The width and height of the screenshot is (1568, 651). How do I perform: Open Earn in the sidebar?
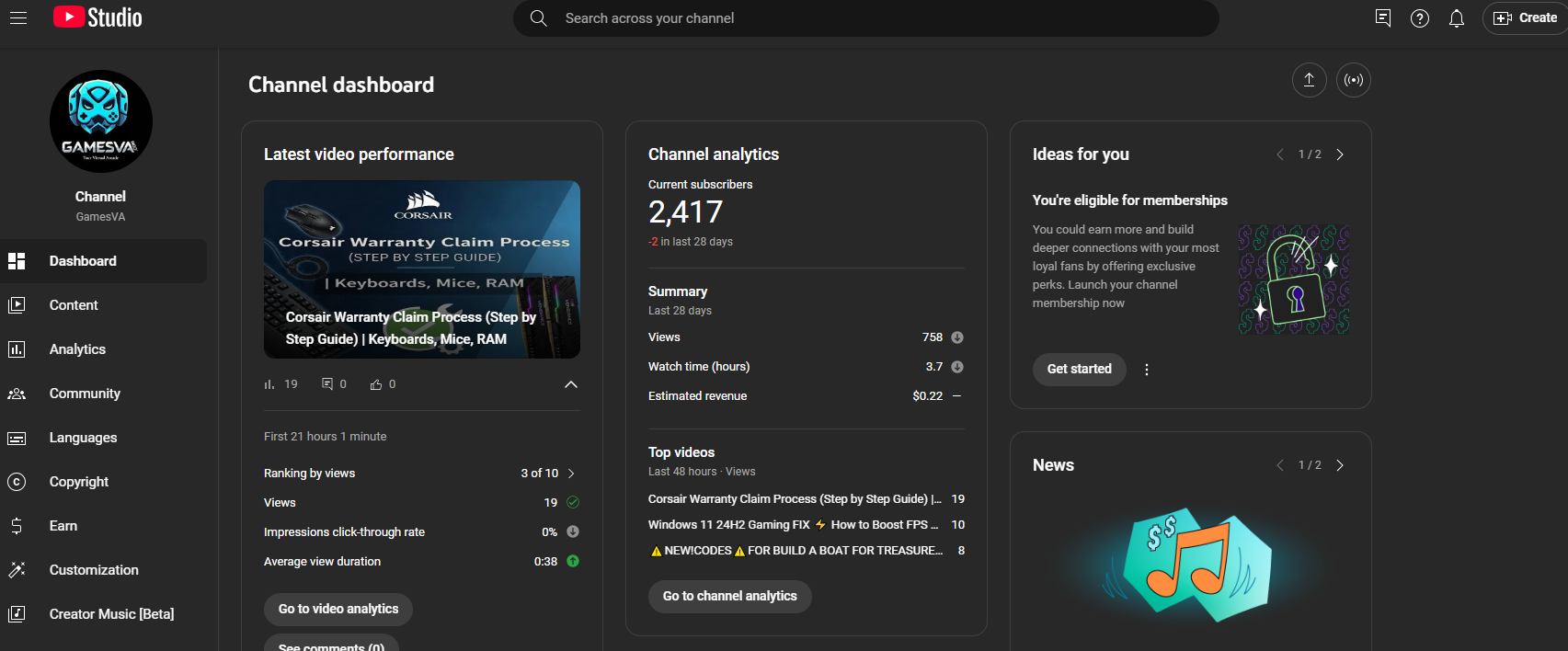coord(103,526)
